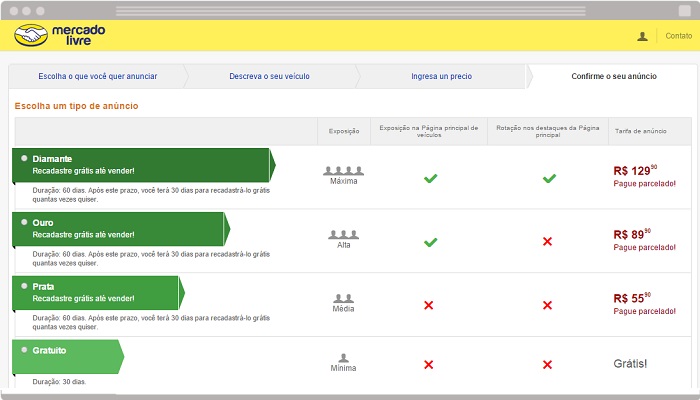700x400 pixels.
Task: Click the Diamante green plan banner
Action: pyautogui.click(x=144, y=165)
